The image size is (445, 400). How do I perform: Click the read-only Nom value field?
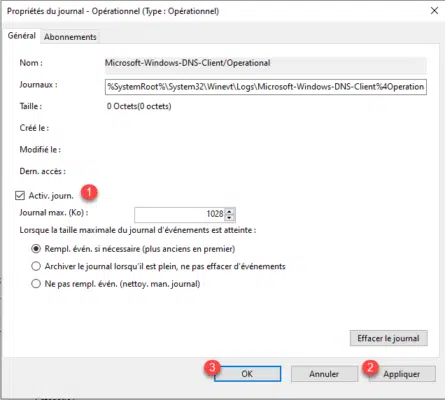tap(266, 65)
